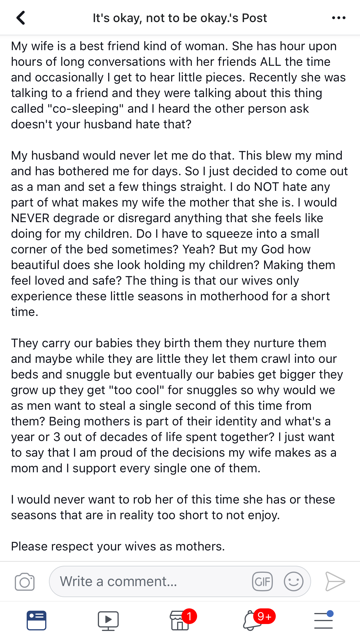The width and height of the screenshot is (360, 640).
Task: Tap the paragraph starting "My wife is a best friend"
Action: [x=179, y=85]
